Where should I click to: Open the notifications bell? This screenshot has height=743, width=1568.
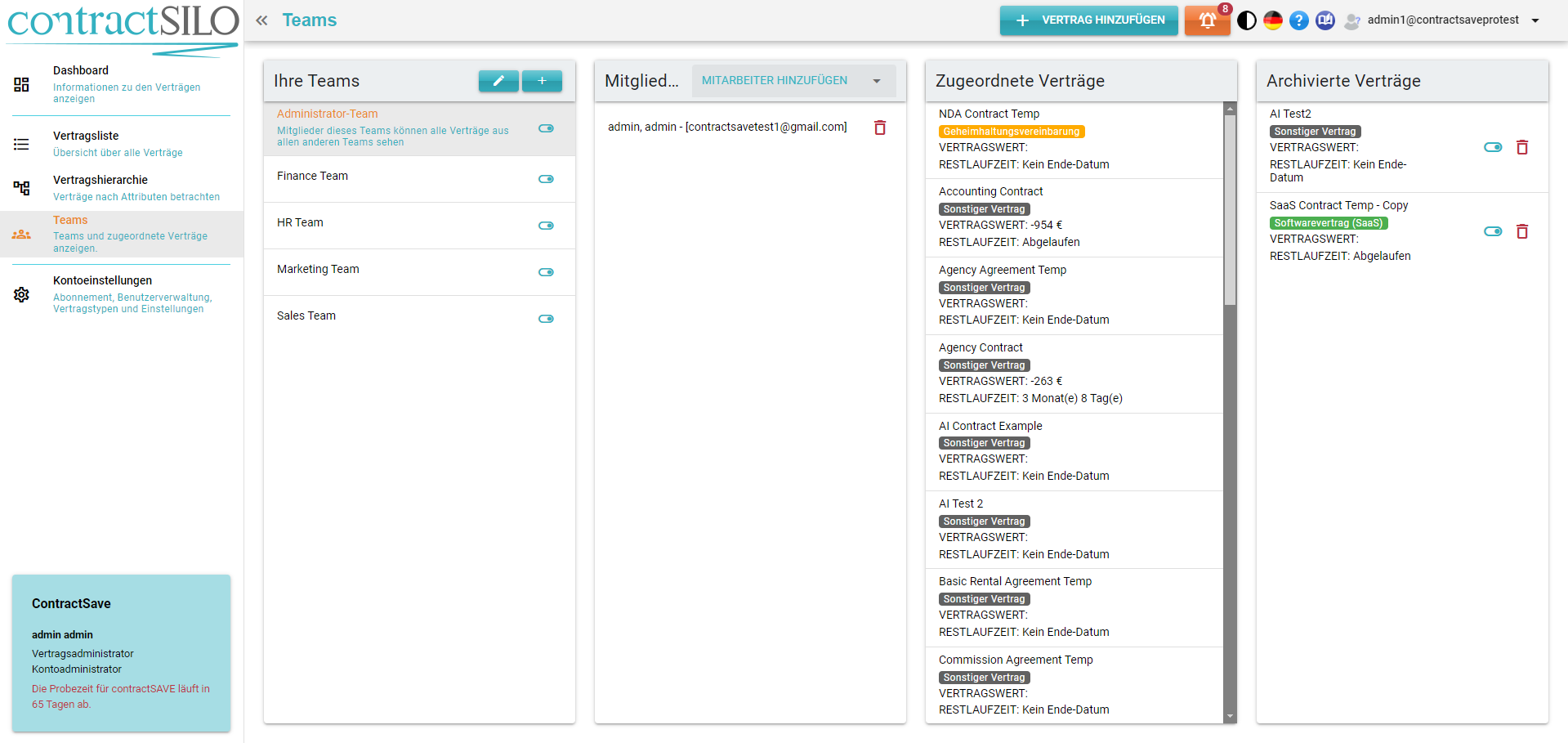tap(1207, 20)
